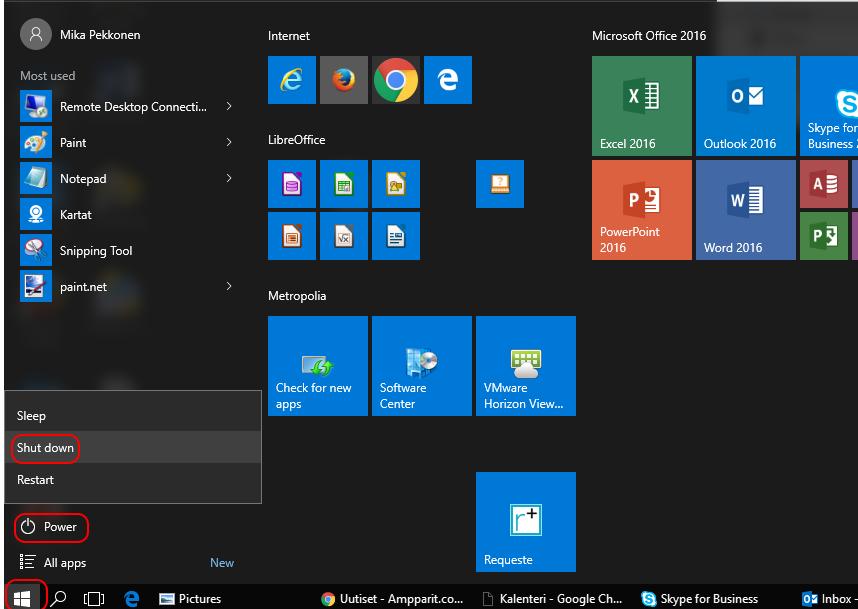Select Shut down in power menu
The height and width of the screenshot is (609, 858).
click(x=133, y=447)
